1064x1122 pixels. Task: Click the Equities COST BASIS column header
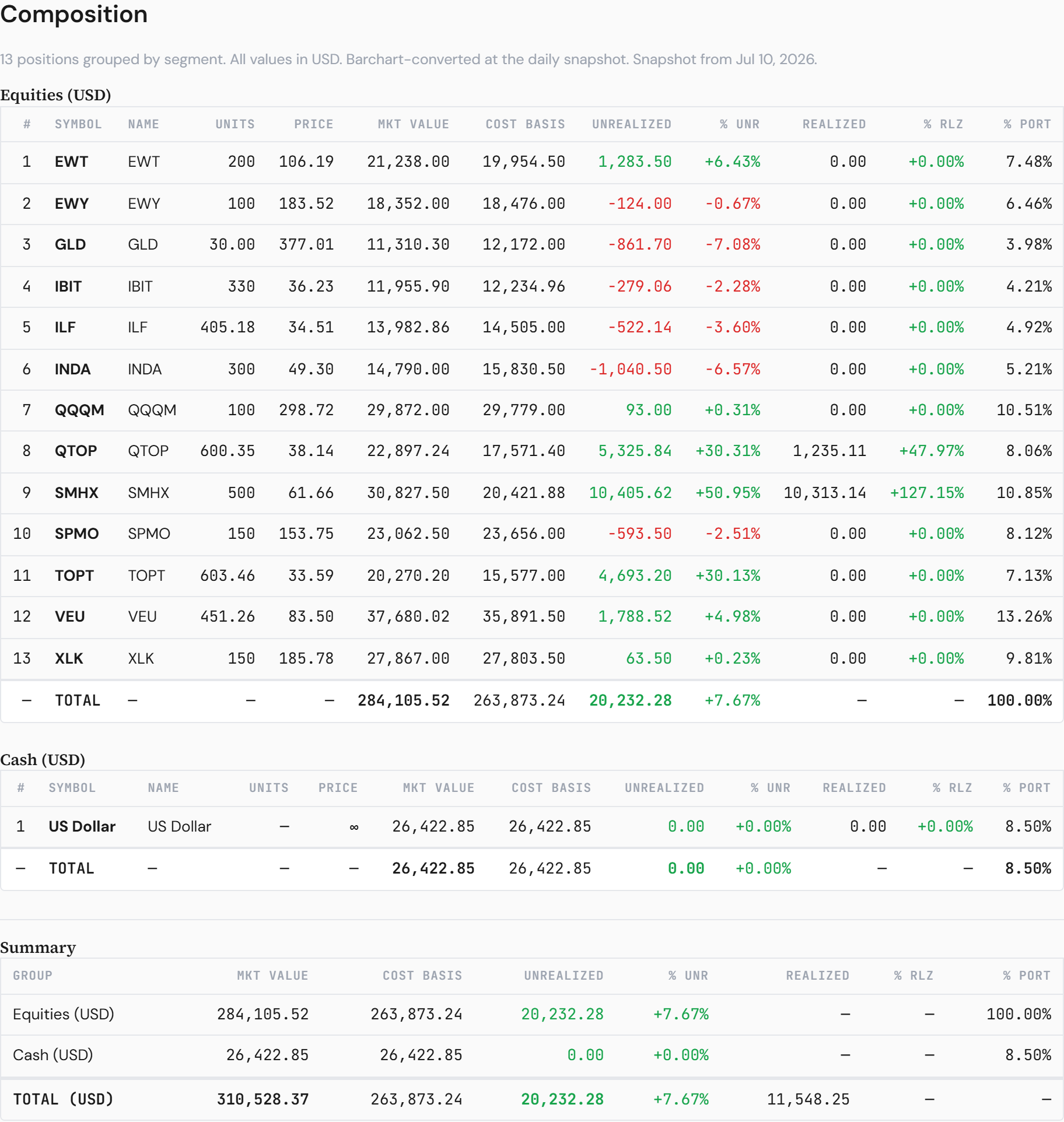coord(526,124)
